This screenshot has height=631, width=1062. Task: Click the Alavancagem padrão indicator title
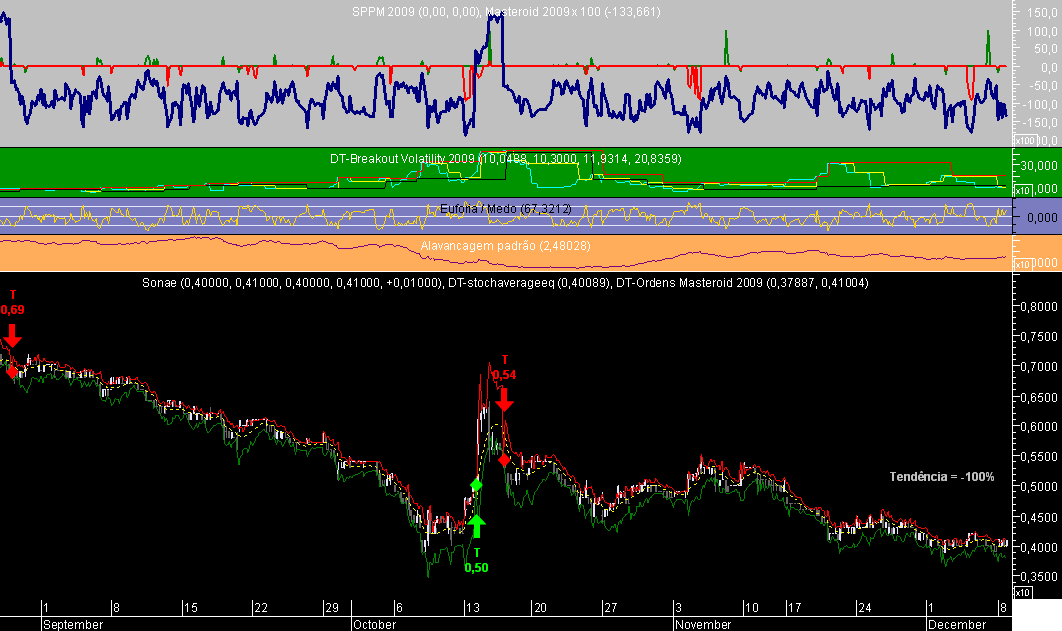click(505, 246)
